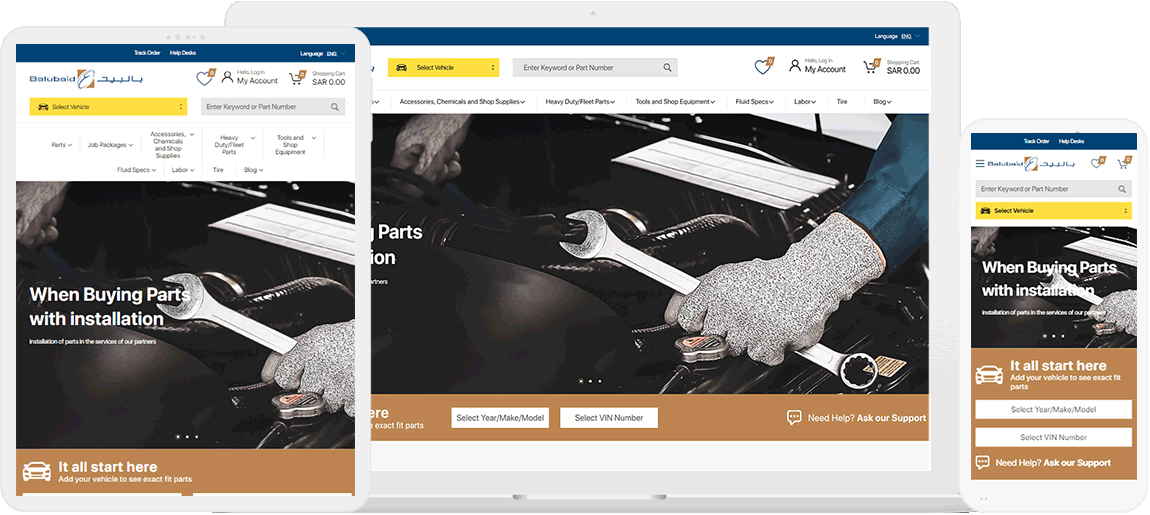
Task: Click the Balubaid logo on the tablet
Action: tap(87, 78)
